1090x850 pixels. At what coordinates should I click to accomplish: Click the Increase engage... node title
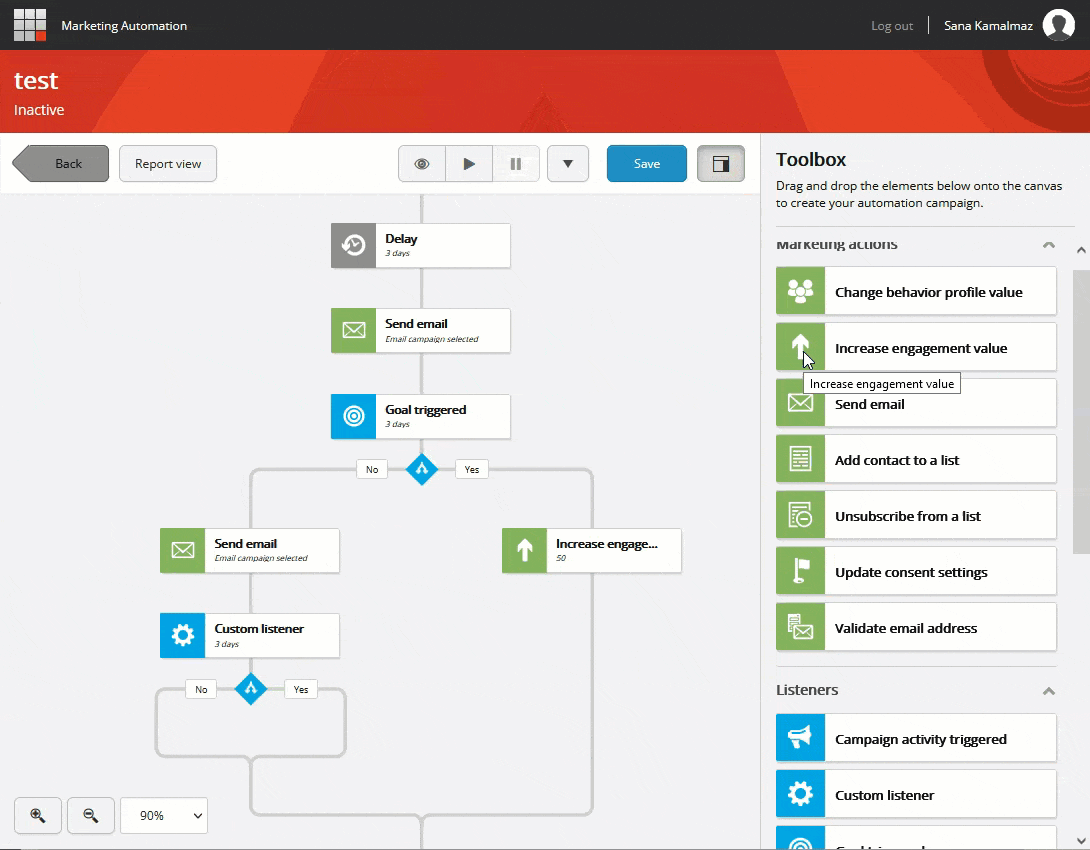(x=607, y=543)
